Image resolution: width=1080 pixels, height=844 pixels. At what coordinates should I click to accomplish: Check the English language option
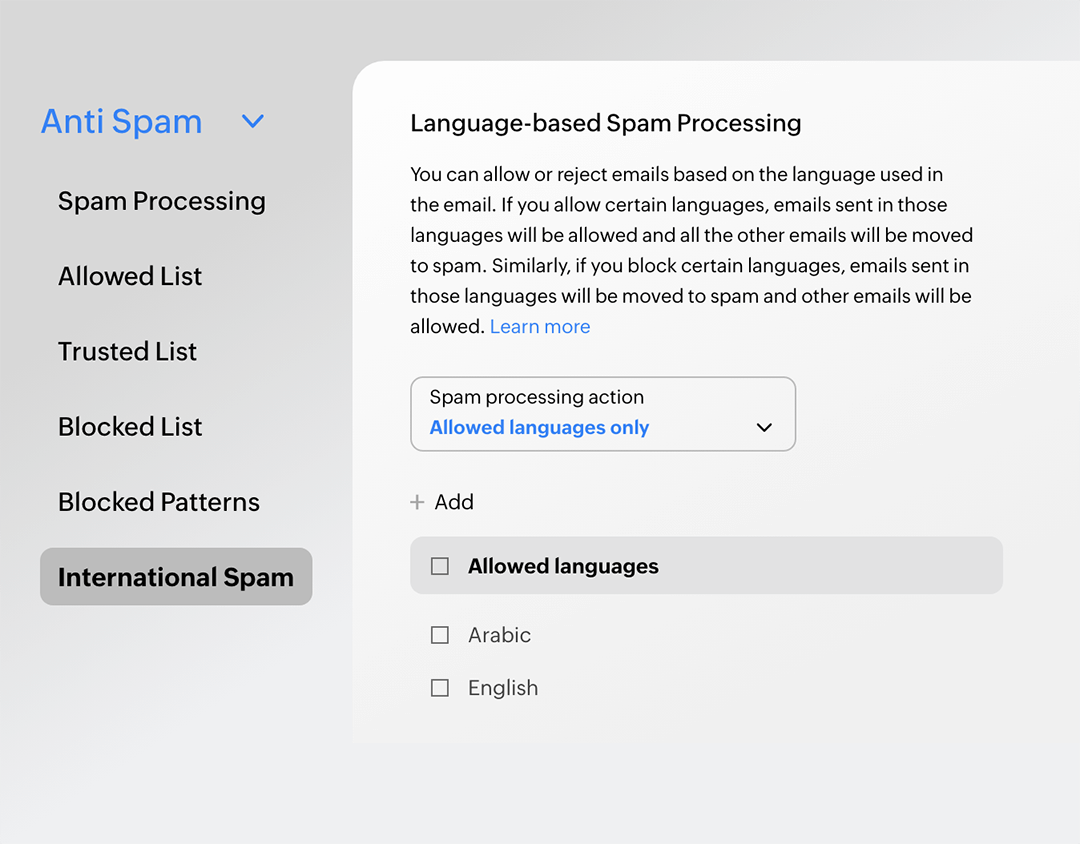tap(440, 688)
